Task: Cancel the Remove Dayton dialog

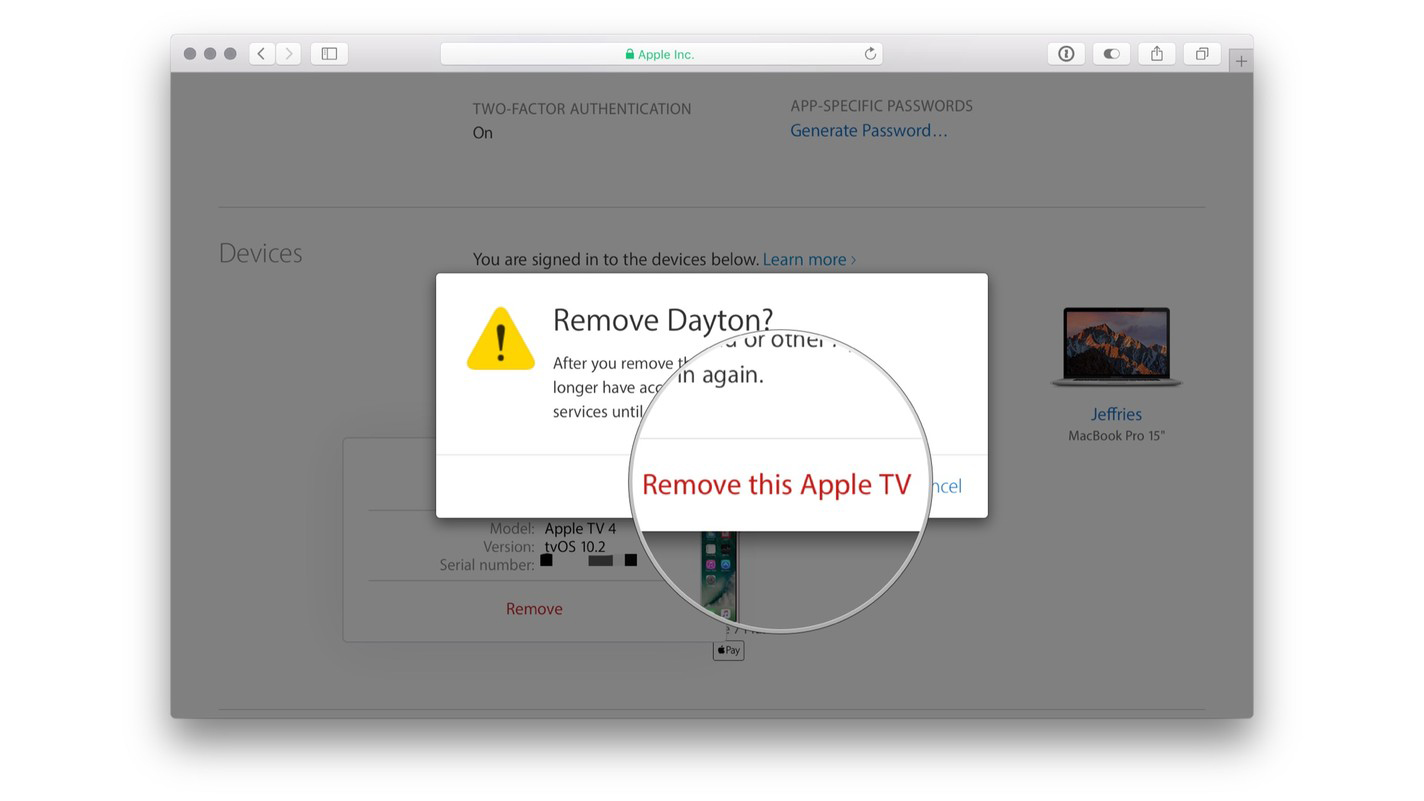Action: tap(945, 486)
